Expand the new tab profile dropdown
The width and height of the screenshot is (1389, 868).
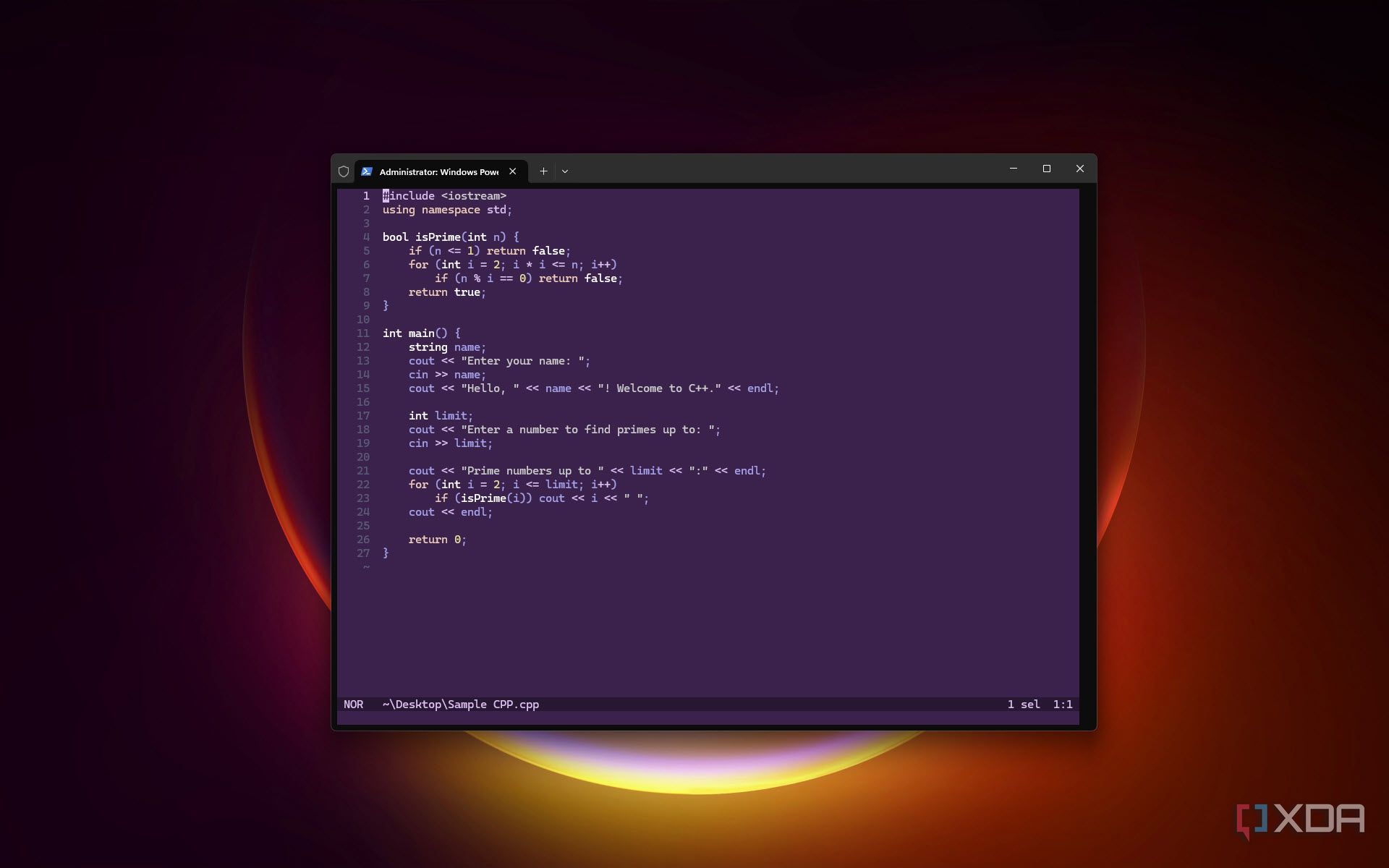point(565,171)
